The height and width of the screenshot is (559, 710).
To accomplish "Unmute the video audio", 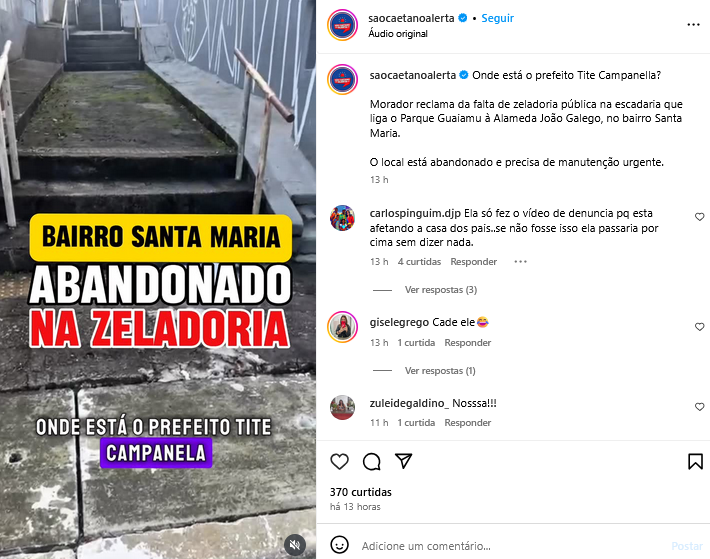I will 295,545.
